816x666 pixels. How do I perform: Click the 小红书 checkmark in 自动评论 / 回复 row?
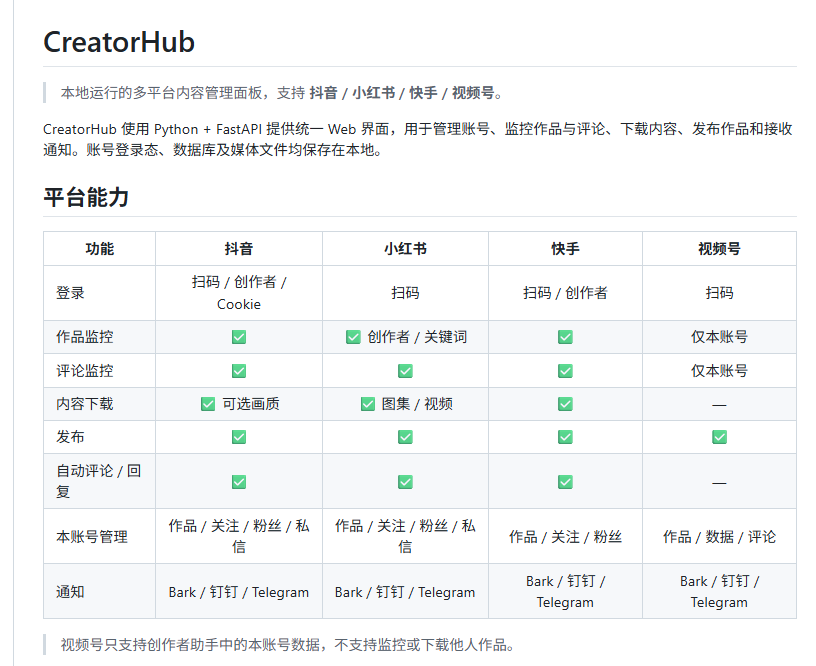pos(405,482)
